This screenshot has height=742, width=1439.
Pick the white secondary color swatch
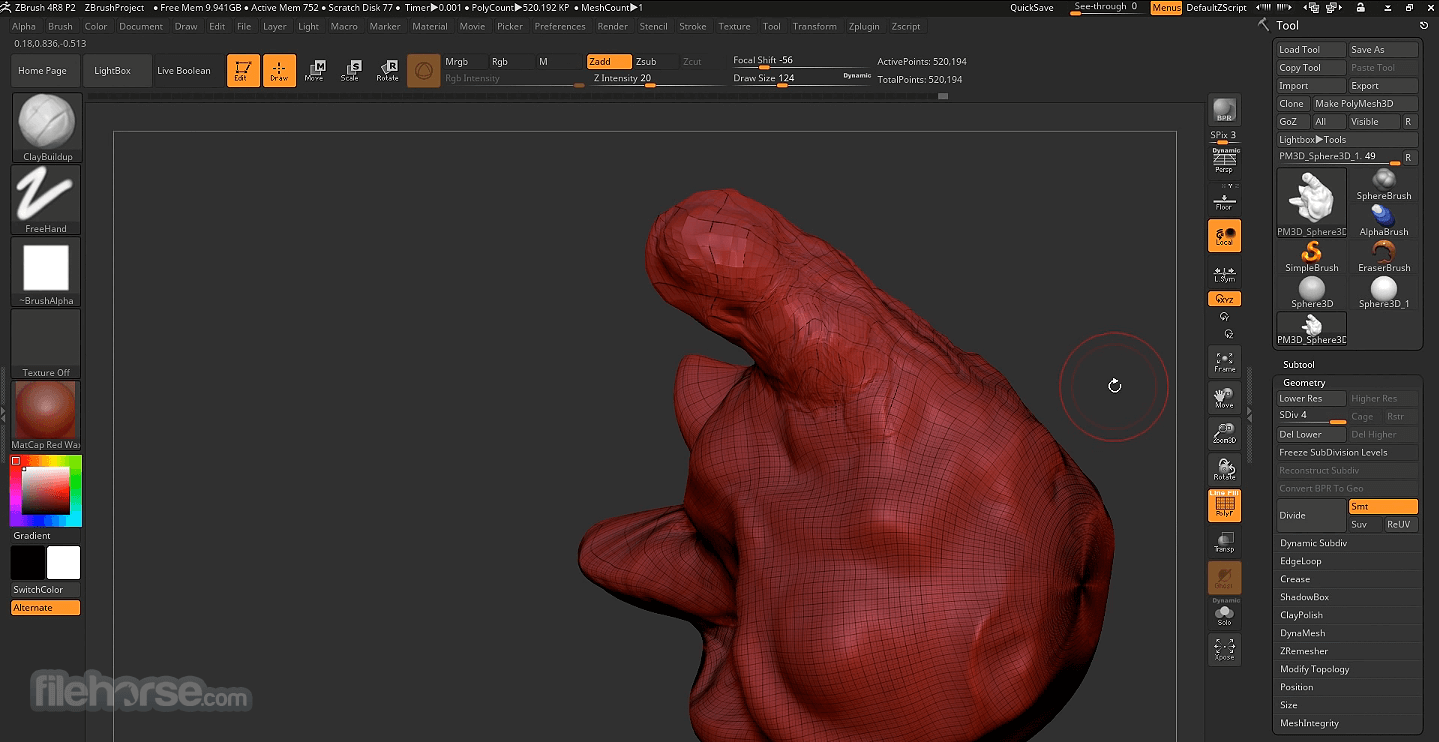[63, 563]
